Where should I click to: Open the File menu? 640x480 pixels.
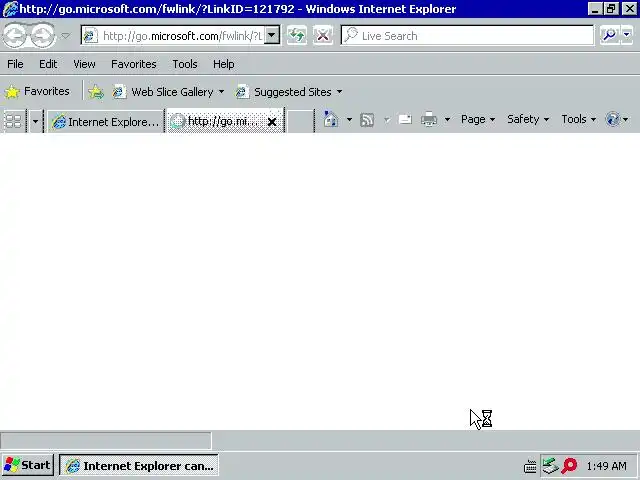pos(15,64)
